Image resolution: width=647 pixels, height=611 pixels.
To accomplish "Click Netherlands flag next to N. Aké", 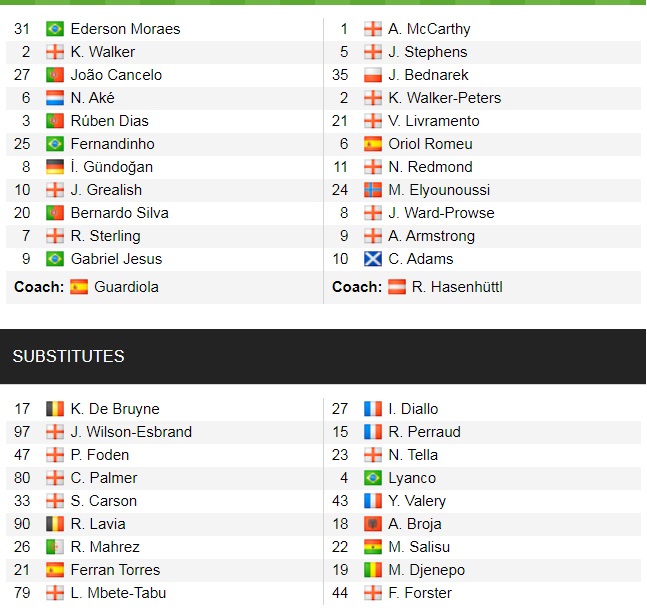I will 55,98.
